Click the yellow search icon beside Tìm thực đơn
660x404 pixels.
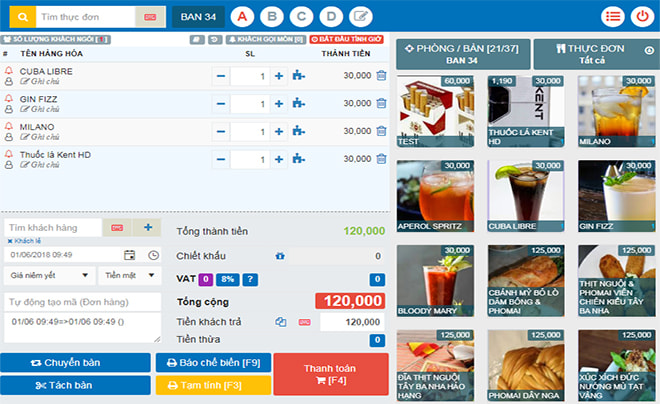point(22,17)
